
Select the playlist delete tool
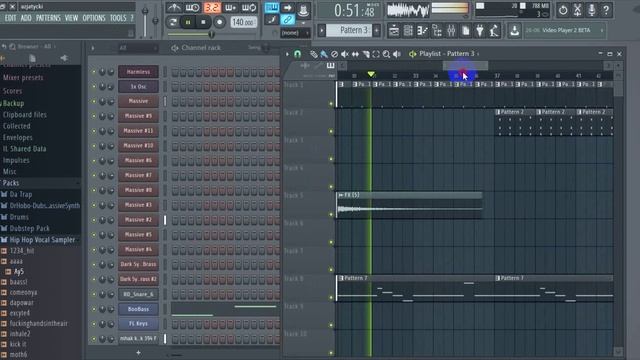(335, 54)
